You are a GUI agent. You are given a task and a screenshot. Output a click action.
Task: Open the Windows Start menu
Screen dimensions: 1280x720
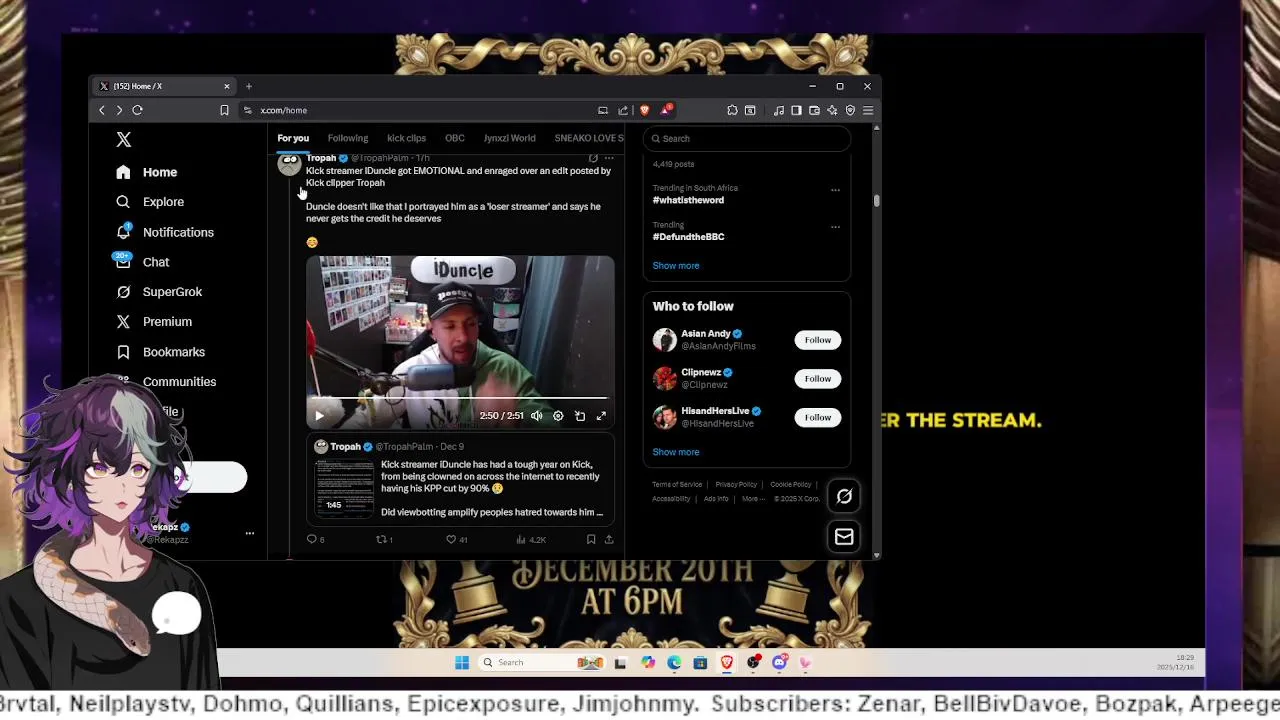click(x=462, y=663)
